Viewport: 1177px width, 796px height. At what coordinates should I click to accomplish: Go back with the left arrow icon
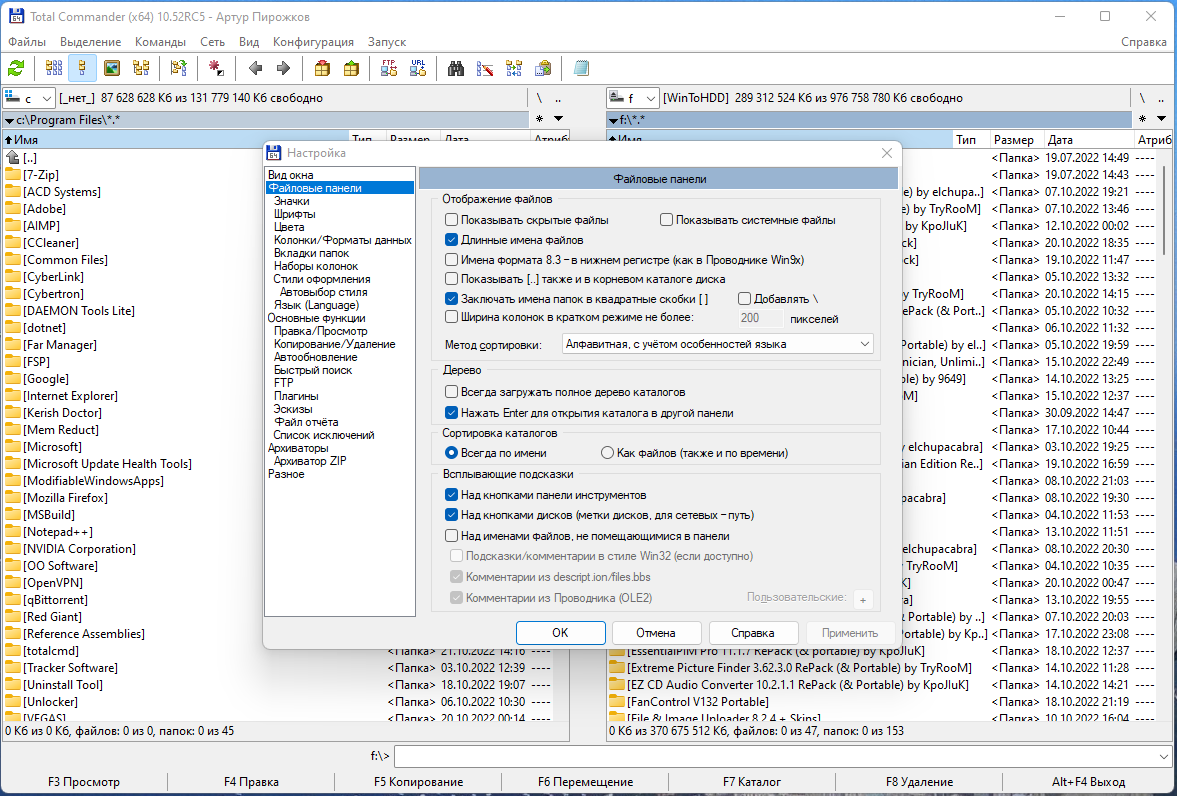point(255,68)
